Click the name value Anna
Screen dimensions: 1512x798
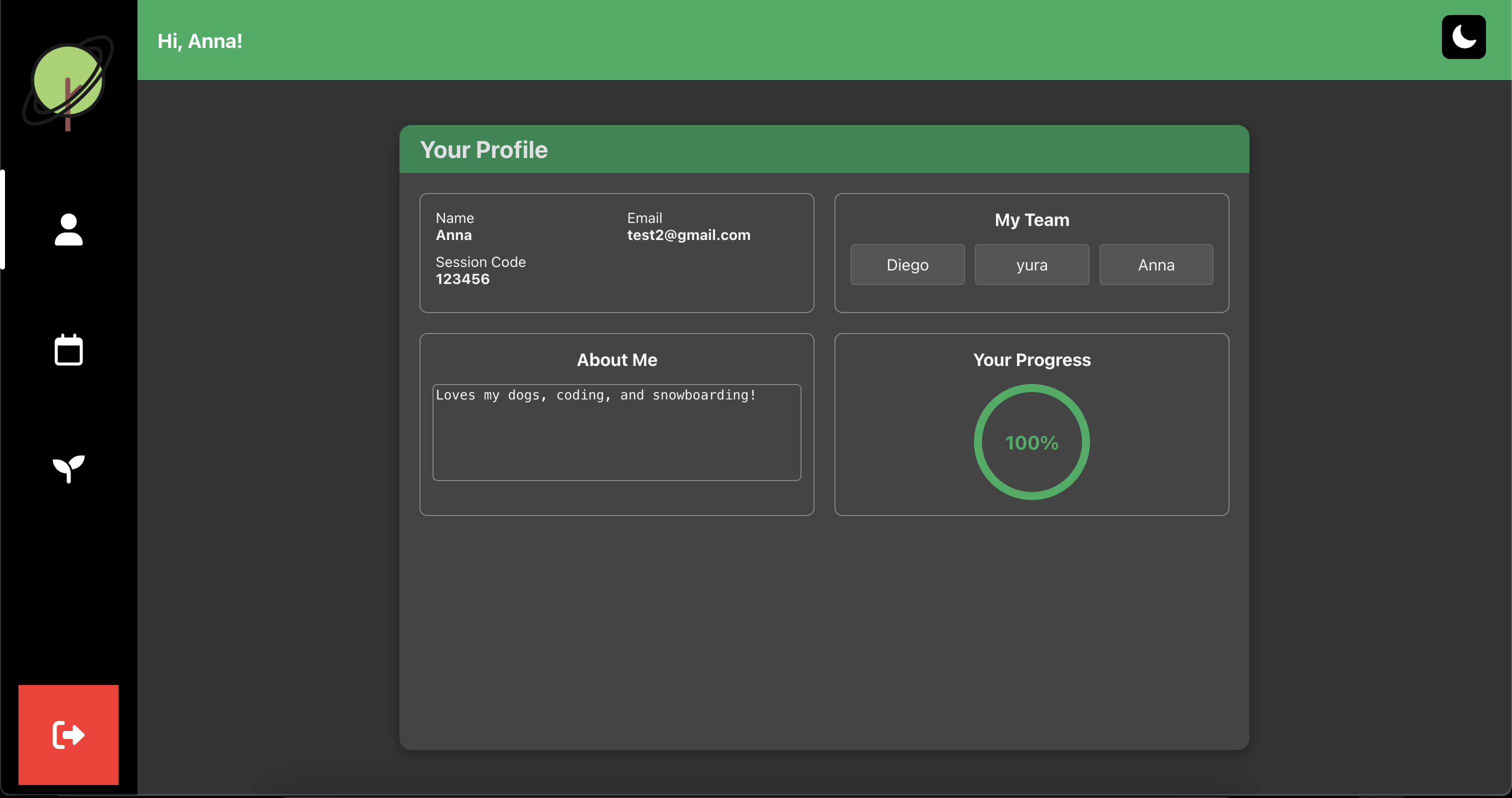point(453,235)
